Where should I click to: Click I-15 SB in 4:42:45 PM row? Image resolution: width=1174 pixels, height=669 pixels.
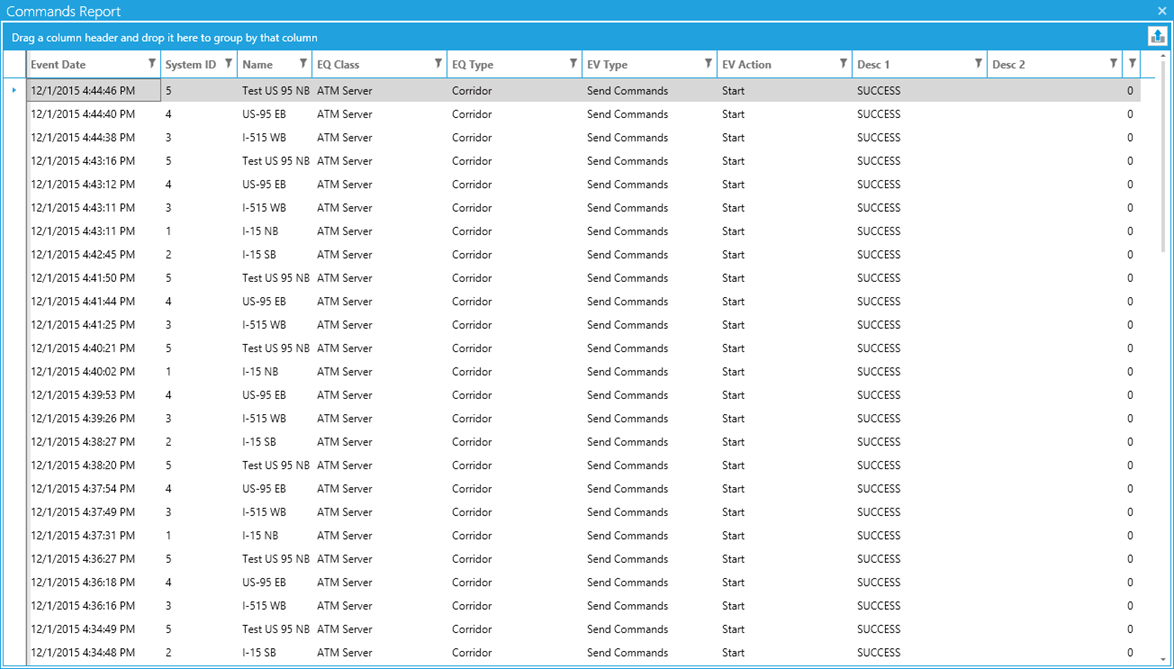tap(259, 254)
